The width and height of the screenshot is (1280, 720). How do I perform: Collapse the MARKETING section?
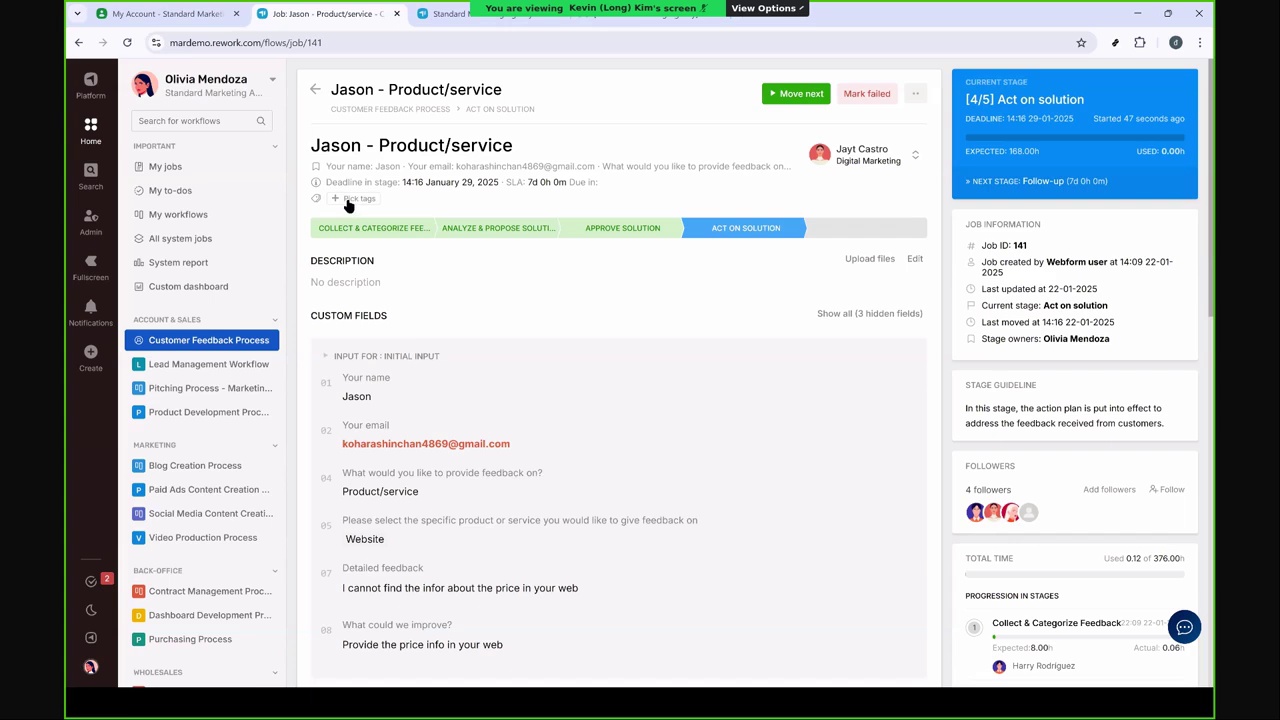click(x=275, y=445)
